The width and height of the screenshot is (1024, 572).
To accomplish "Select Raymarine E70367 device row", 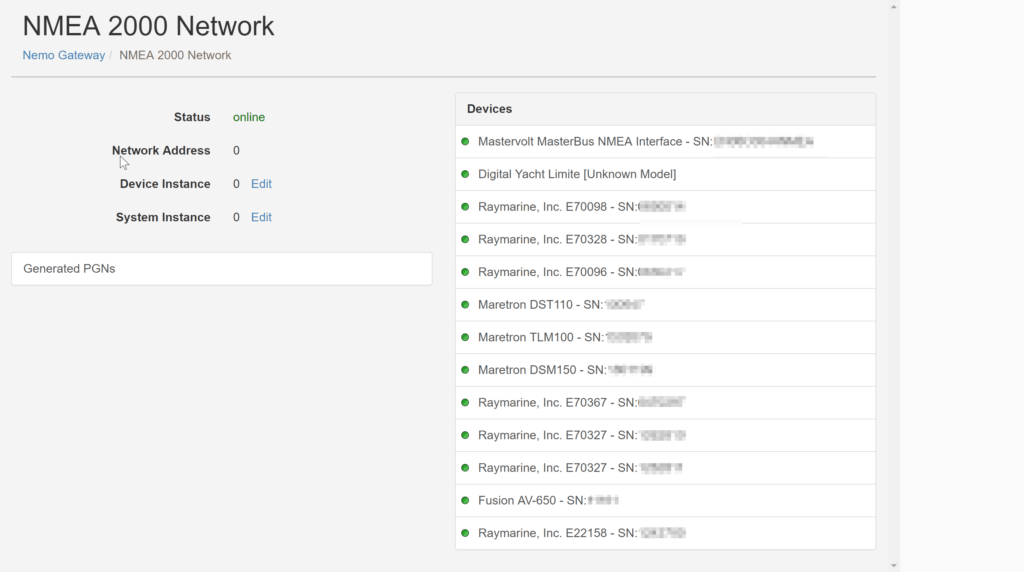I will click(x=665, y=403).
